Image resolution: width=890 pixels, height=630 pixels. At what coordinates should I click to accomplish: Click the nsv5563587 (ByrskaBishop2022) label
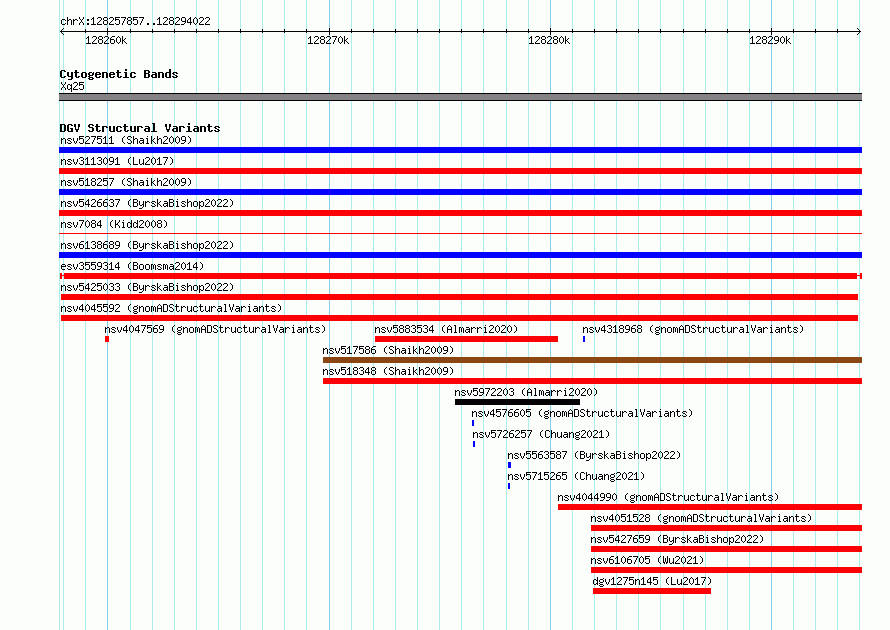click(594, 455)
